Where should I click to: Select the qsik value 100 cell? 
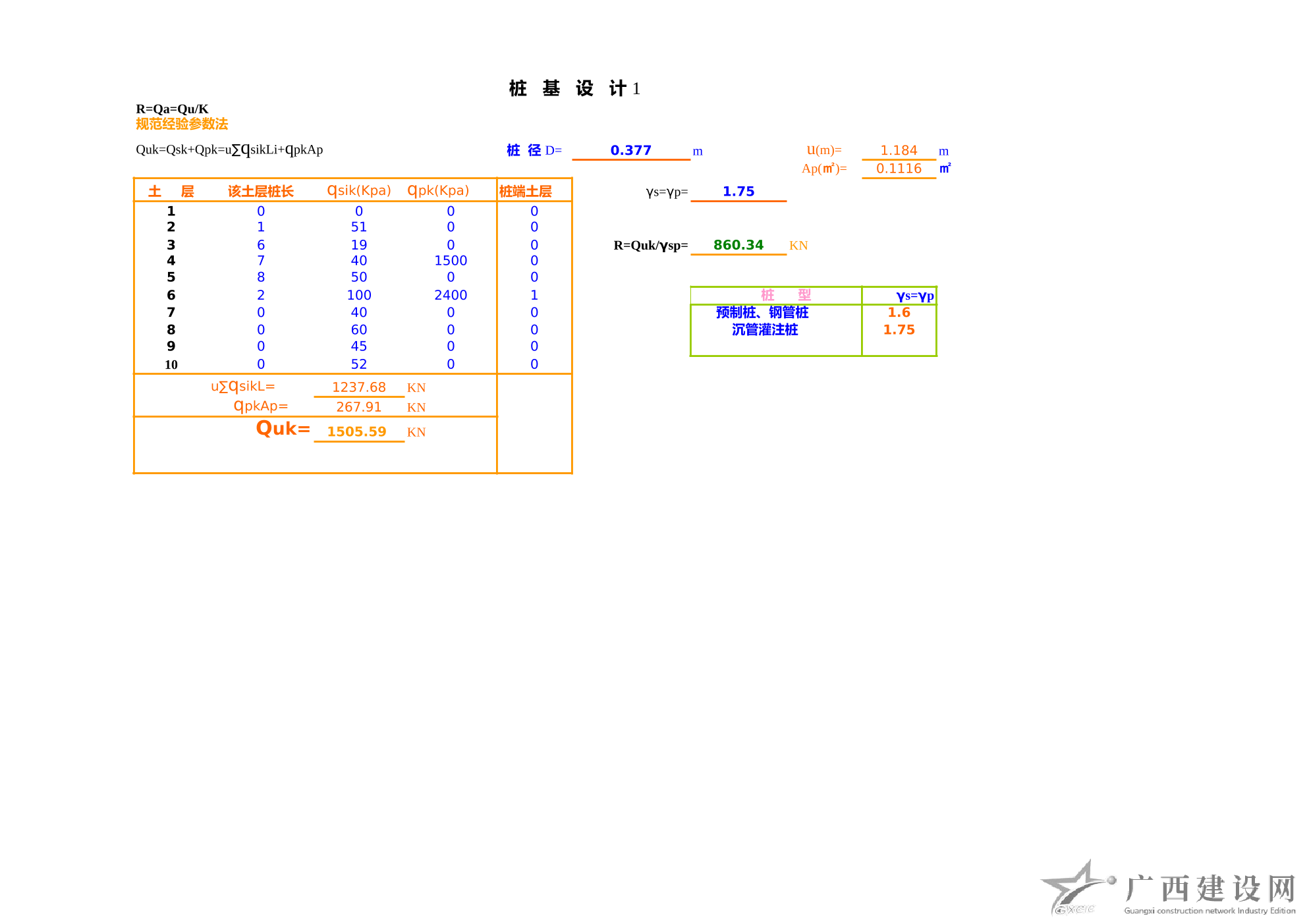click(359, 295)
